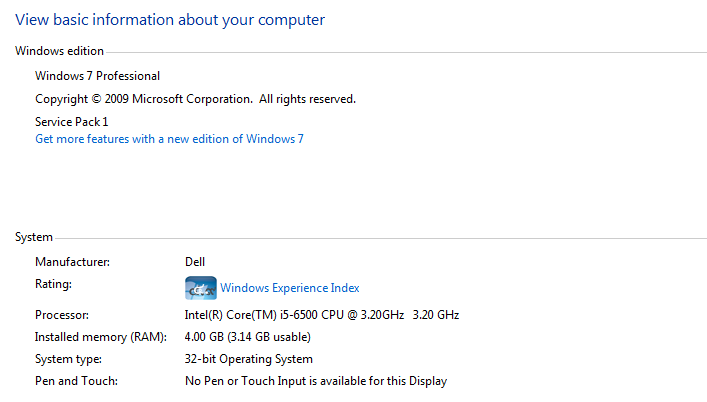Select the Service Pack 1 text

(x=72, y=122)
